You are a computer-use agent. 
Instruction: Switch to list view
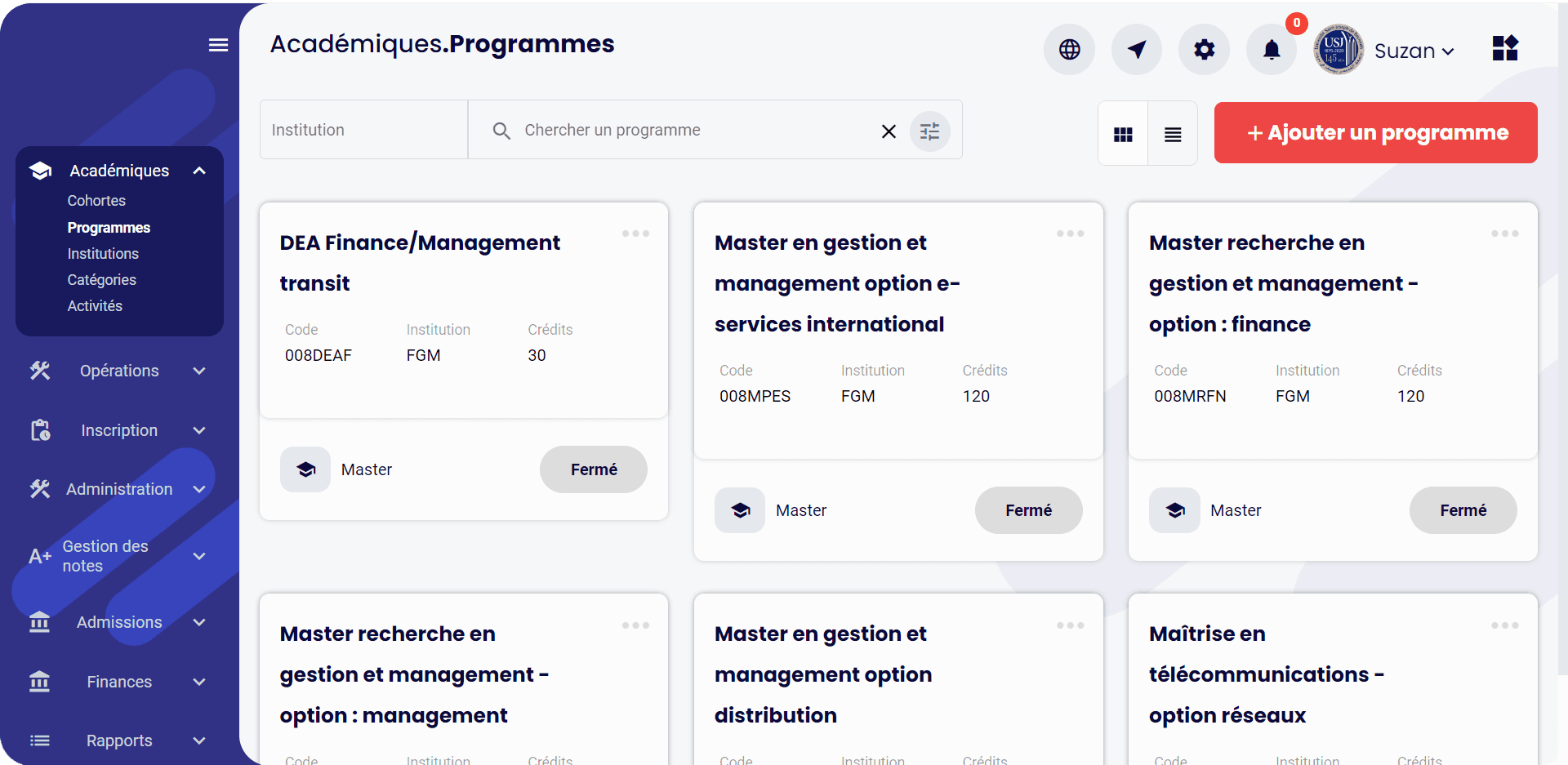(x=1173, y=135)
